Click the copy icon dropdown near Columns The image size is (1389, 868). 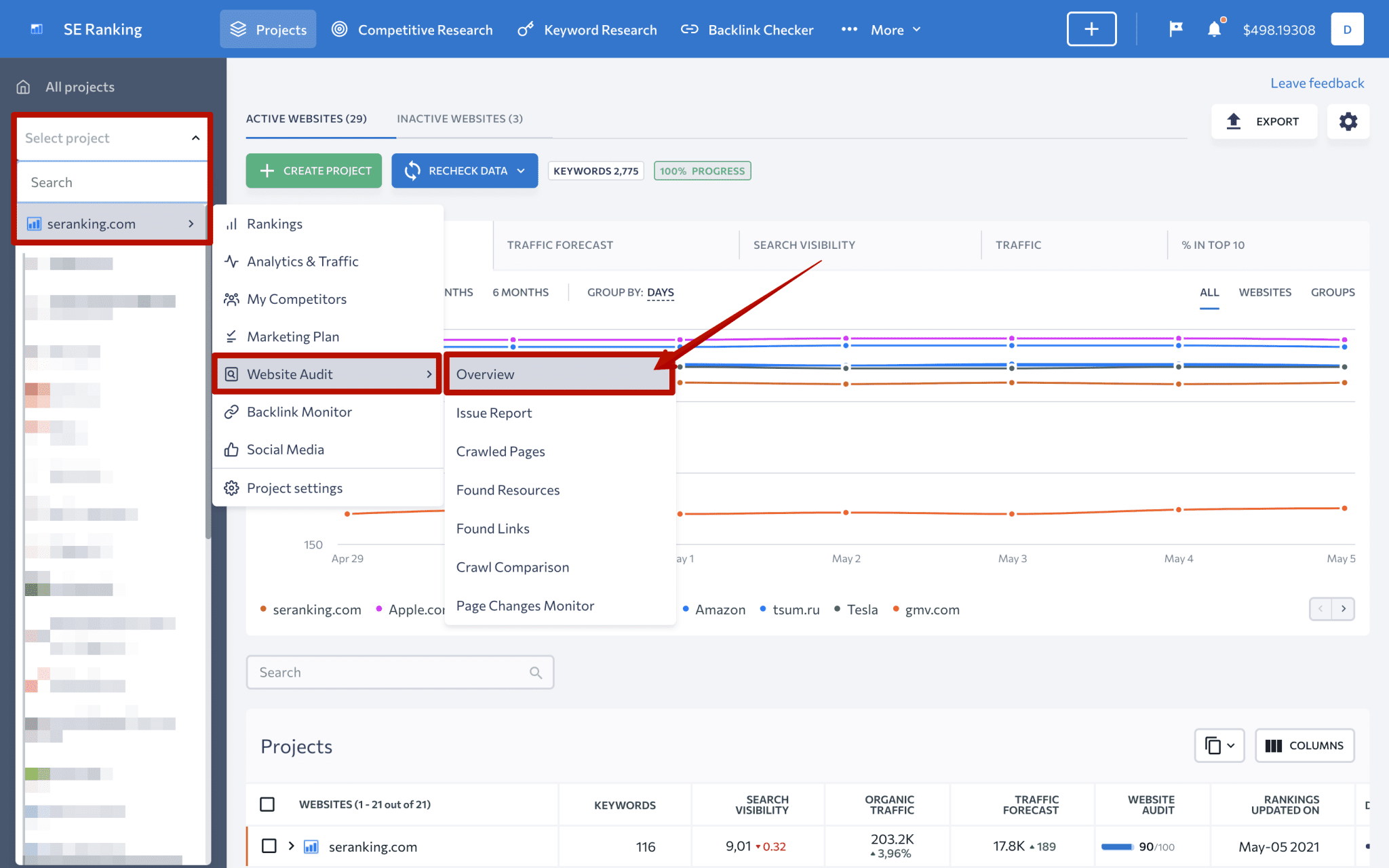tap(1219, 745)
